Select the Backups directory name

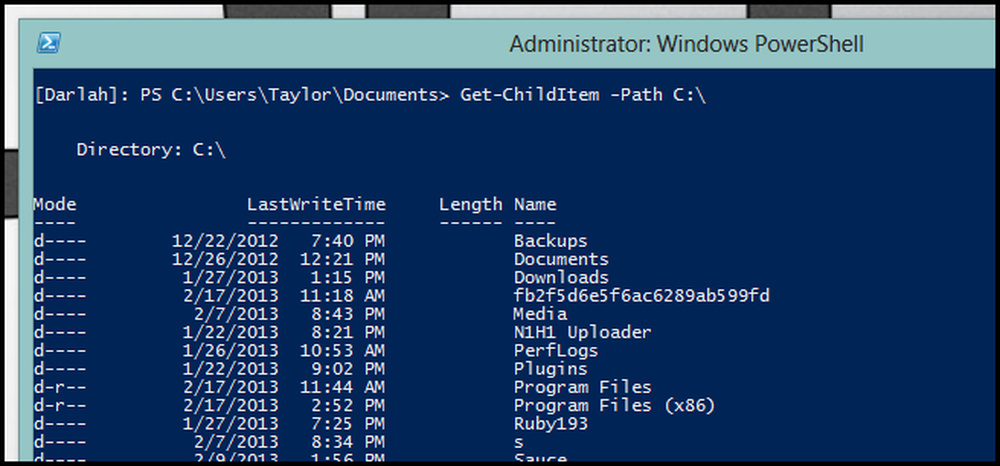click(x=550, y=241)
